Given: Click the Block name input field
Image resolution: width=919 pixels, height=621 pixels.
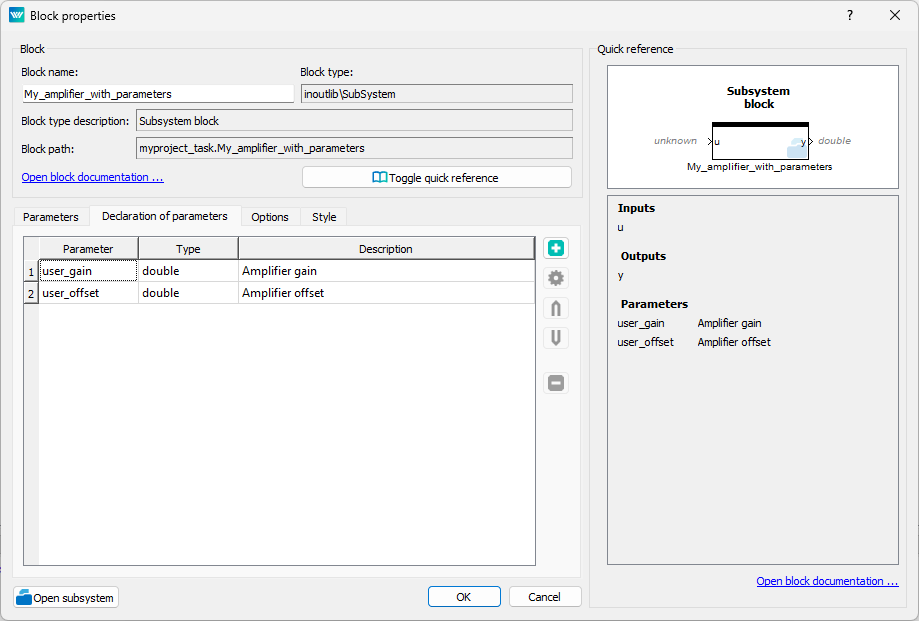Looking at the screenshot, I should tap(157, 94).
